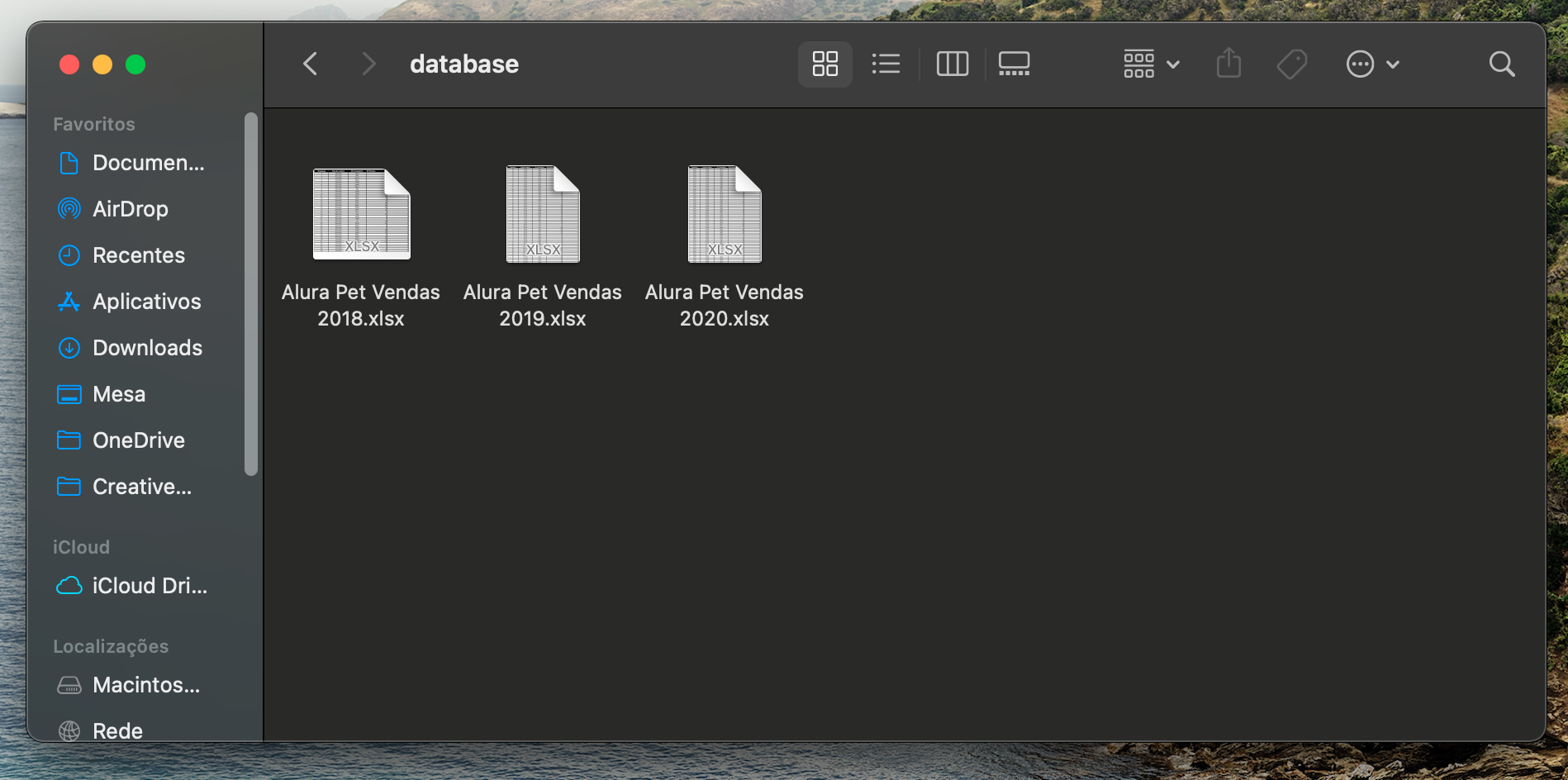Image resolution: width=1568 pixels, height=780 pixels.
Task: Click the Favoritos section header
Action: tap(94, 124)
